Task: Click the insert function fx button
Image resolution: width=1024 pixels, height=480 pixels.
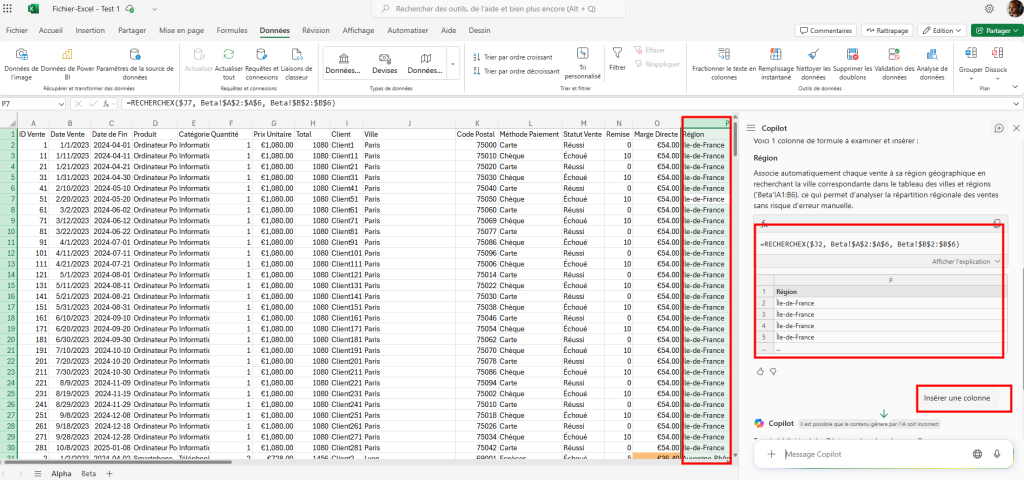Action: click(106, 103)
